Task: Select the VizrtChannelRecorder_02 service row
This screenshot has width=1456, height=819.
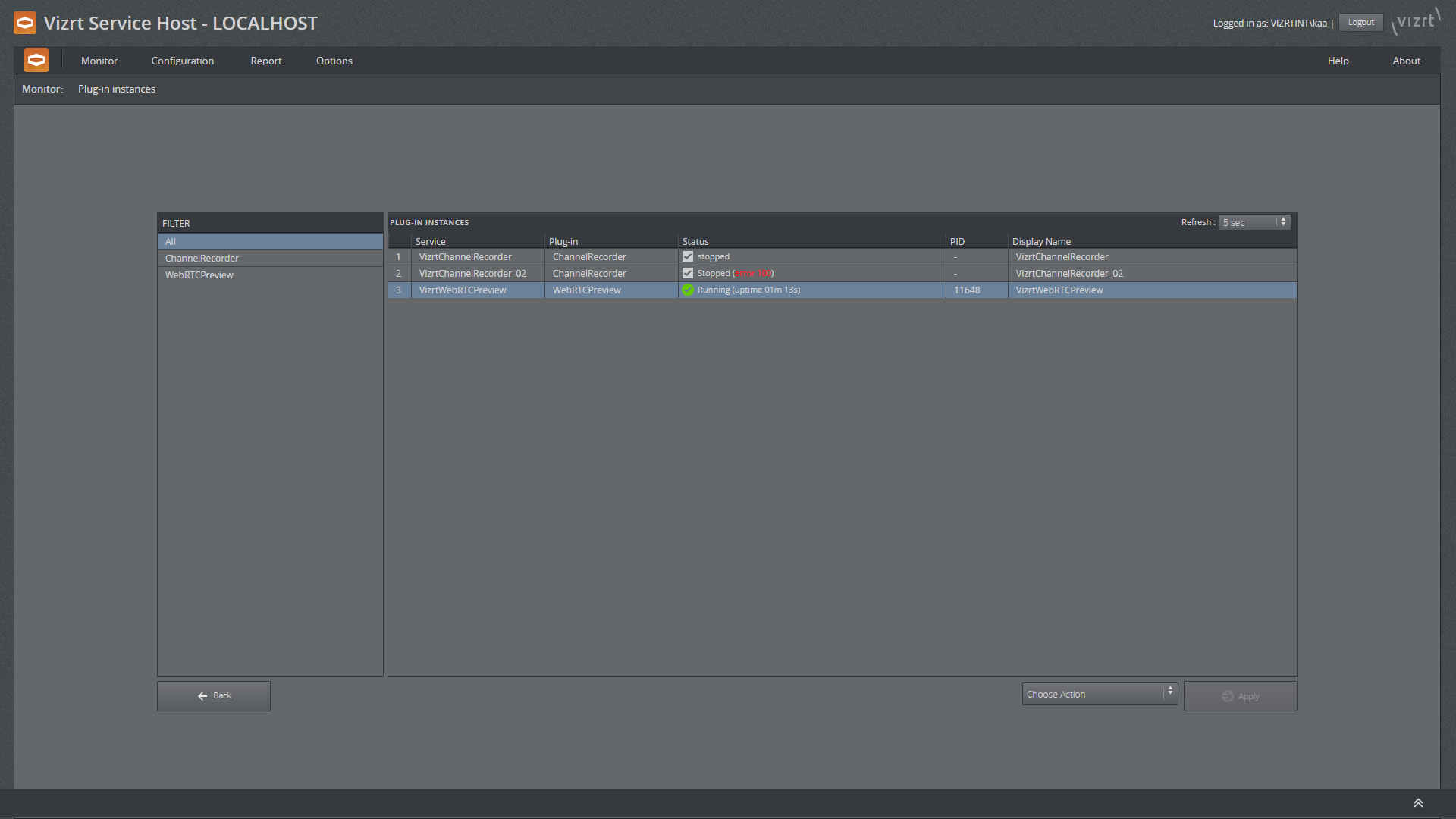Action: [472, 274]
